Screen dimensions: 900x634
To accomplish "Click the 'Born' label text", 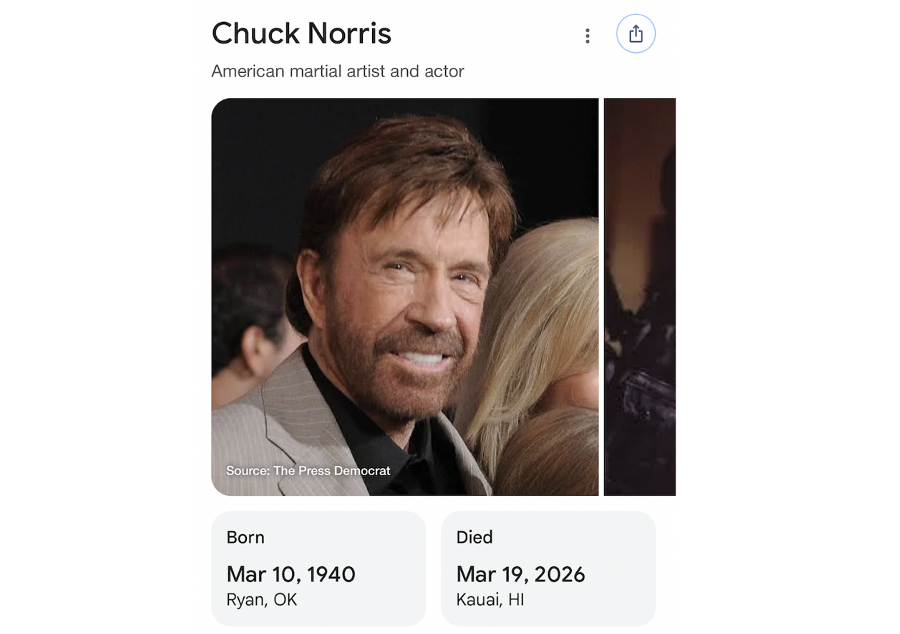I will coord(246,537).
